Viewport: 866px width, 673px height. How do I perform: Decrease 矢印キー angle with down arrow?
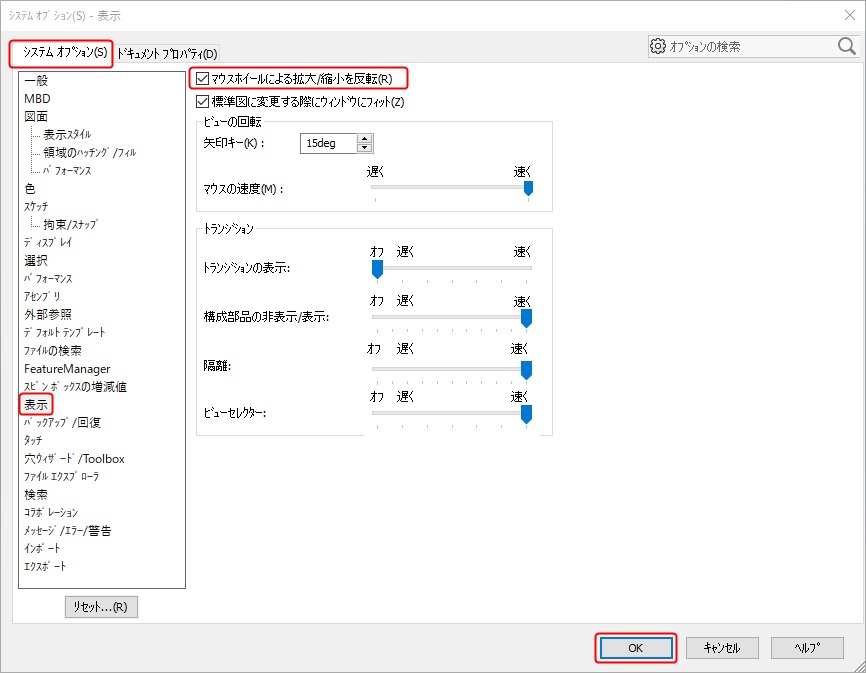365,148
